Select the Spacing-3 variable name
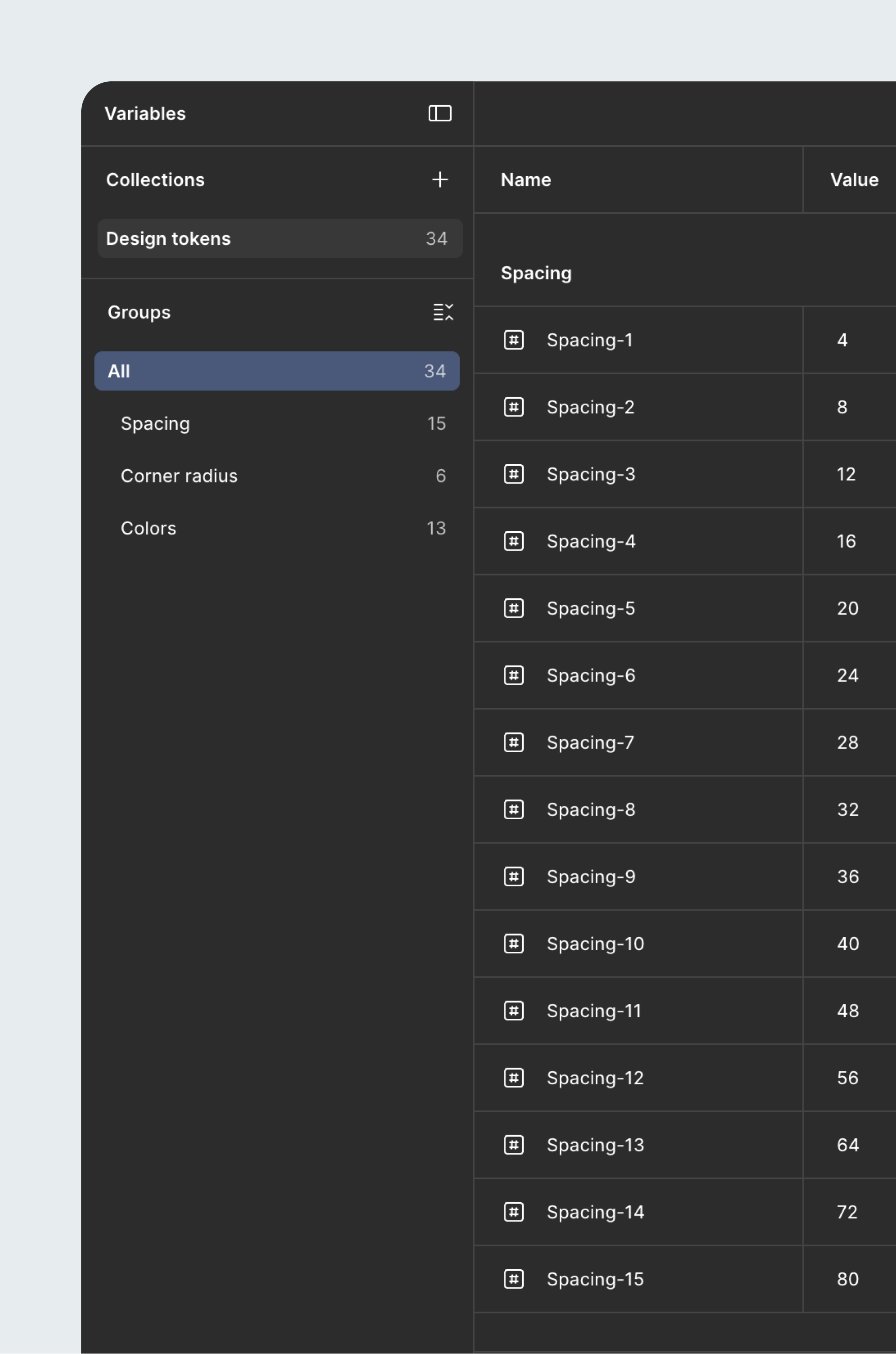 [591, 474]
